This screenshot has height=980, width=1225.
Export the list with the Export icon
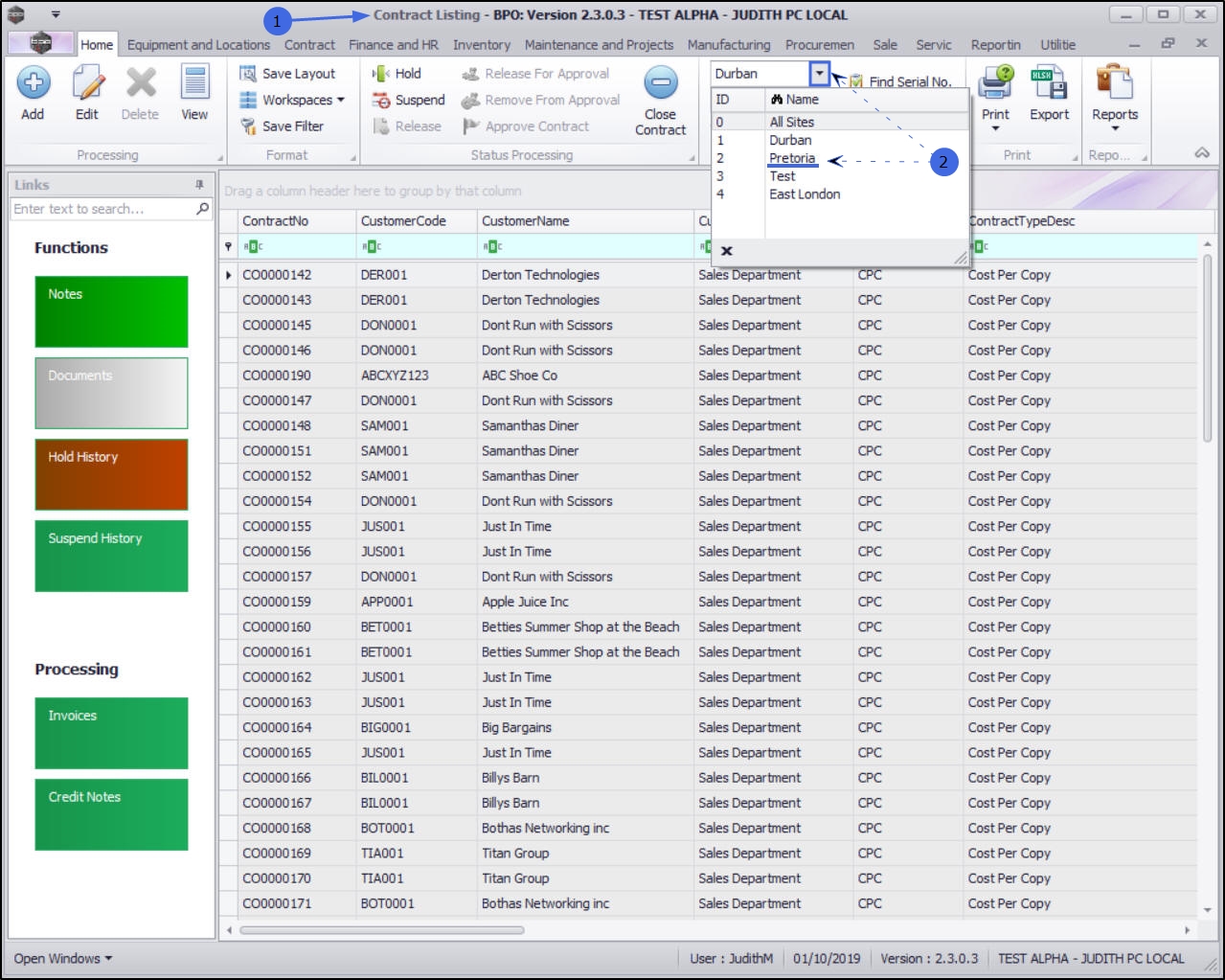click(1049, 83)
